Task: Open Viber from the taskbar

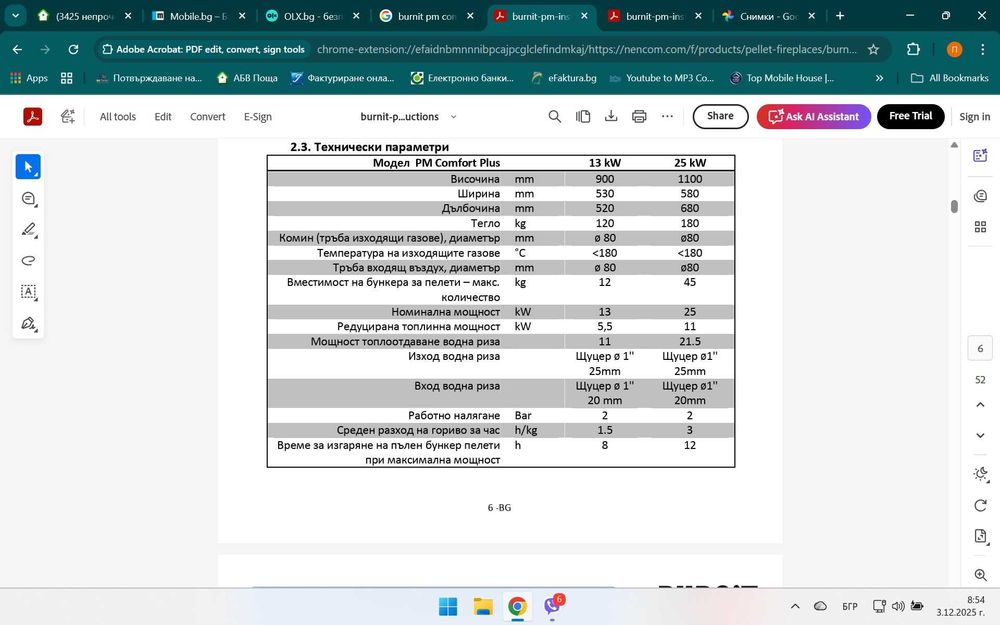Action: [x=552, y=606]
